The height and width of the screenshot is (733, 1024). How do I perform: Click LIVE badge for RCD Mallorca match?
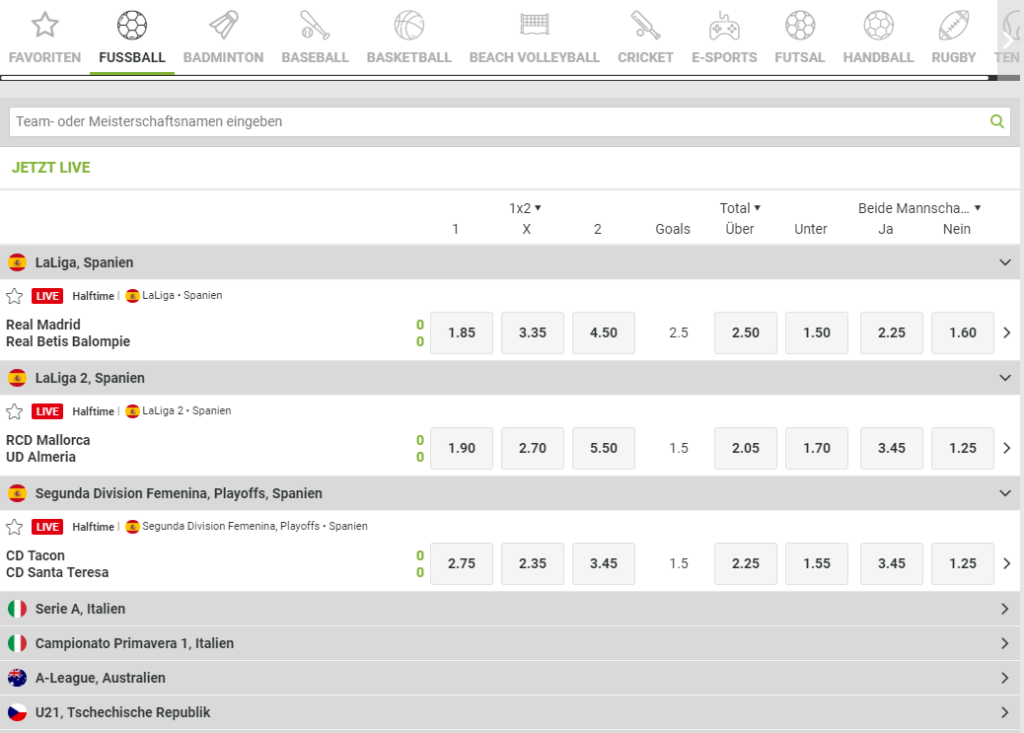[x=47, y=412]
